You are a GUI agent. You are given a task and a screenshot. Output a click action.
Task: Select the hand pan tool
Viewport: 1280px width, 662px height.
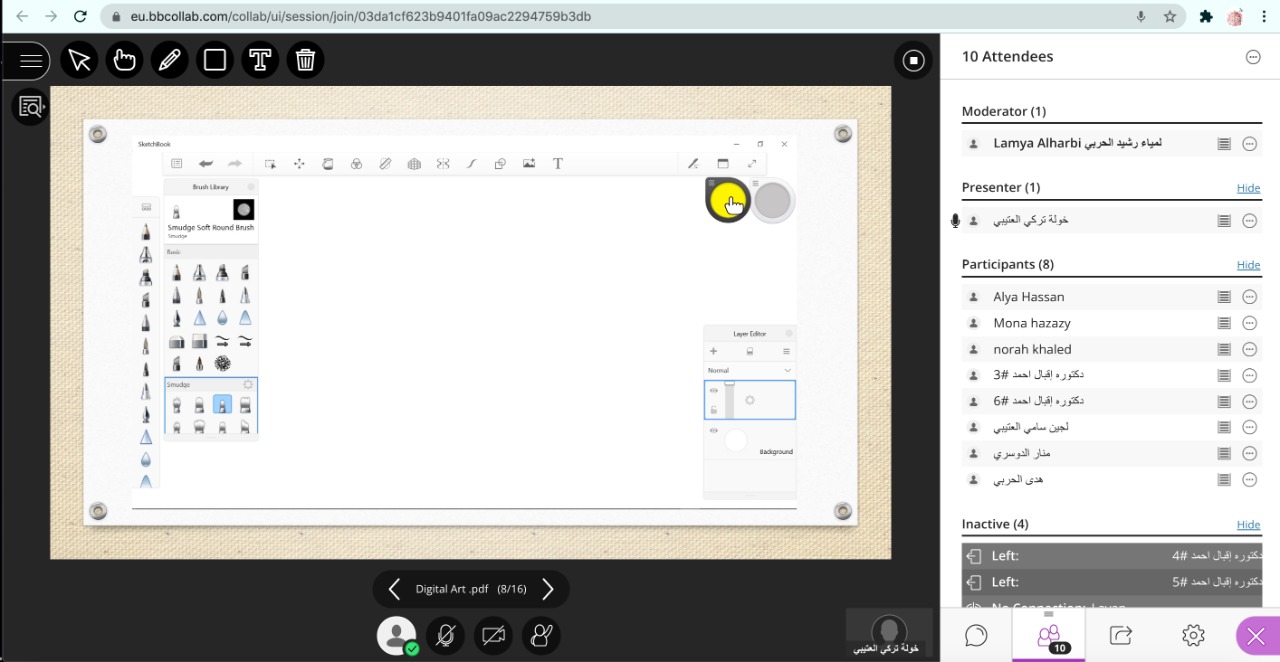124,61
